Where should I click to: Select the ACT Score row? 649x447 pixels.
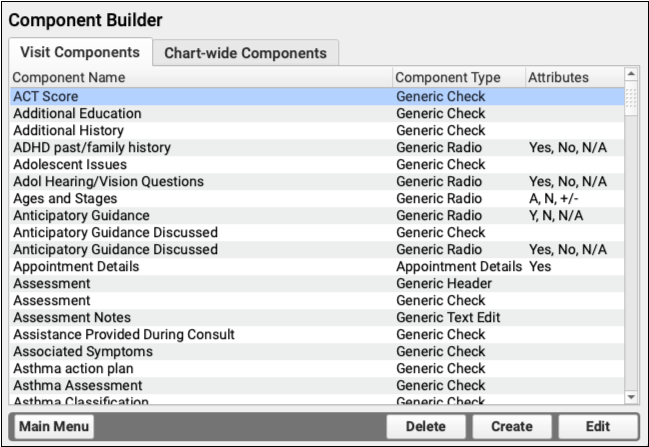200,97
